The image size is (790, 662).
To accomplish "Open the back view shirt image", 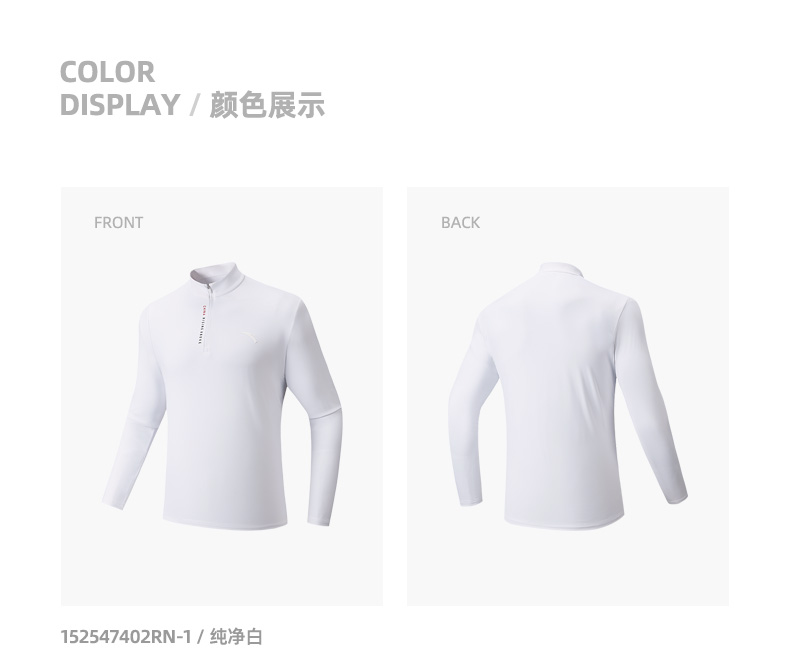I will pos(568,396).
